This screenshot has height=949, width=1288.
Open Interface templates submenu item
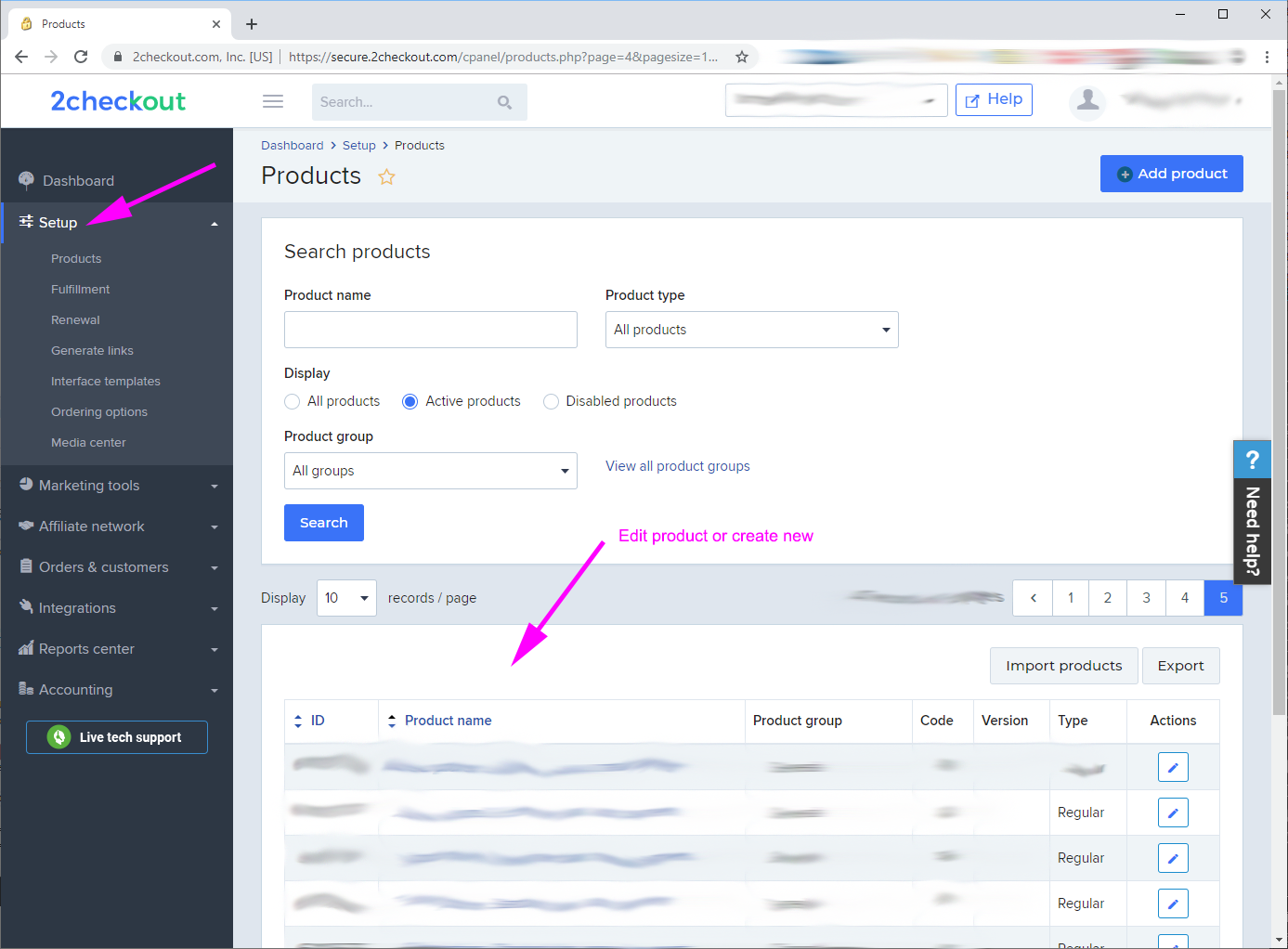pos(105,381)
